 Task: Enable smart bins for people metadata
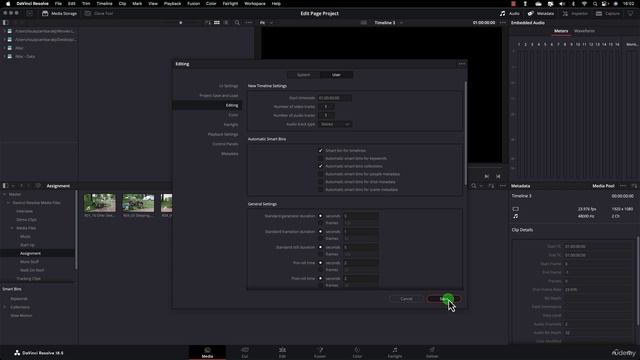[320, 174]
